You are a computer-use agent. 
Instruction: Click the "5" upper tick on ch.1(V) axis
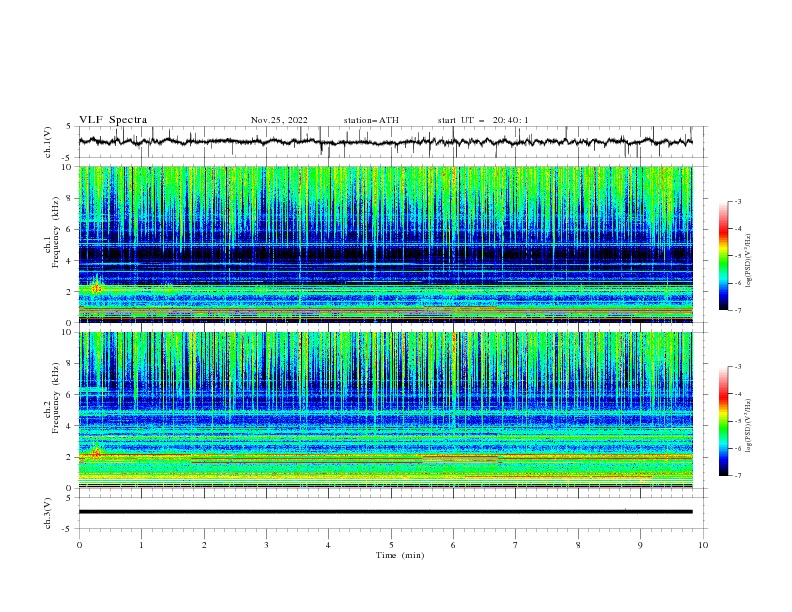click(71, 127)
